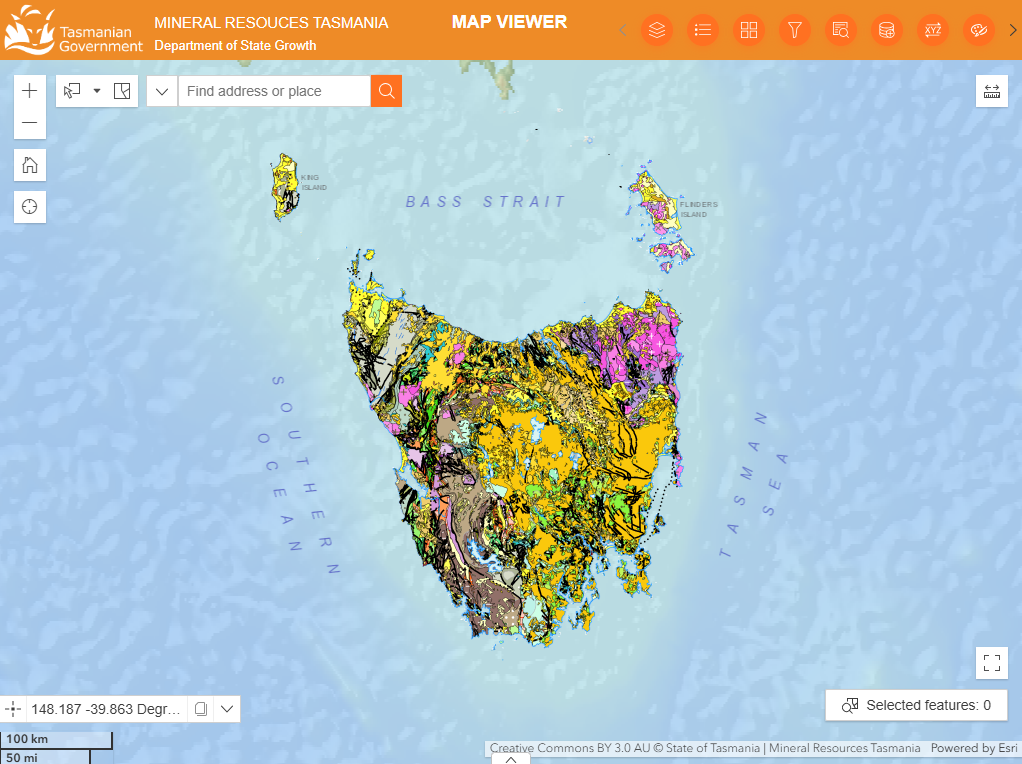Click the Find address or place field
Image resolution: width=1022 pixels, height=764 pixels.
tap(275, 91)
